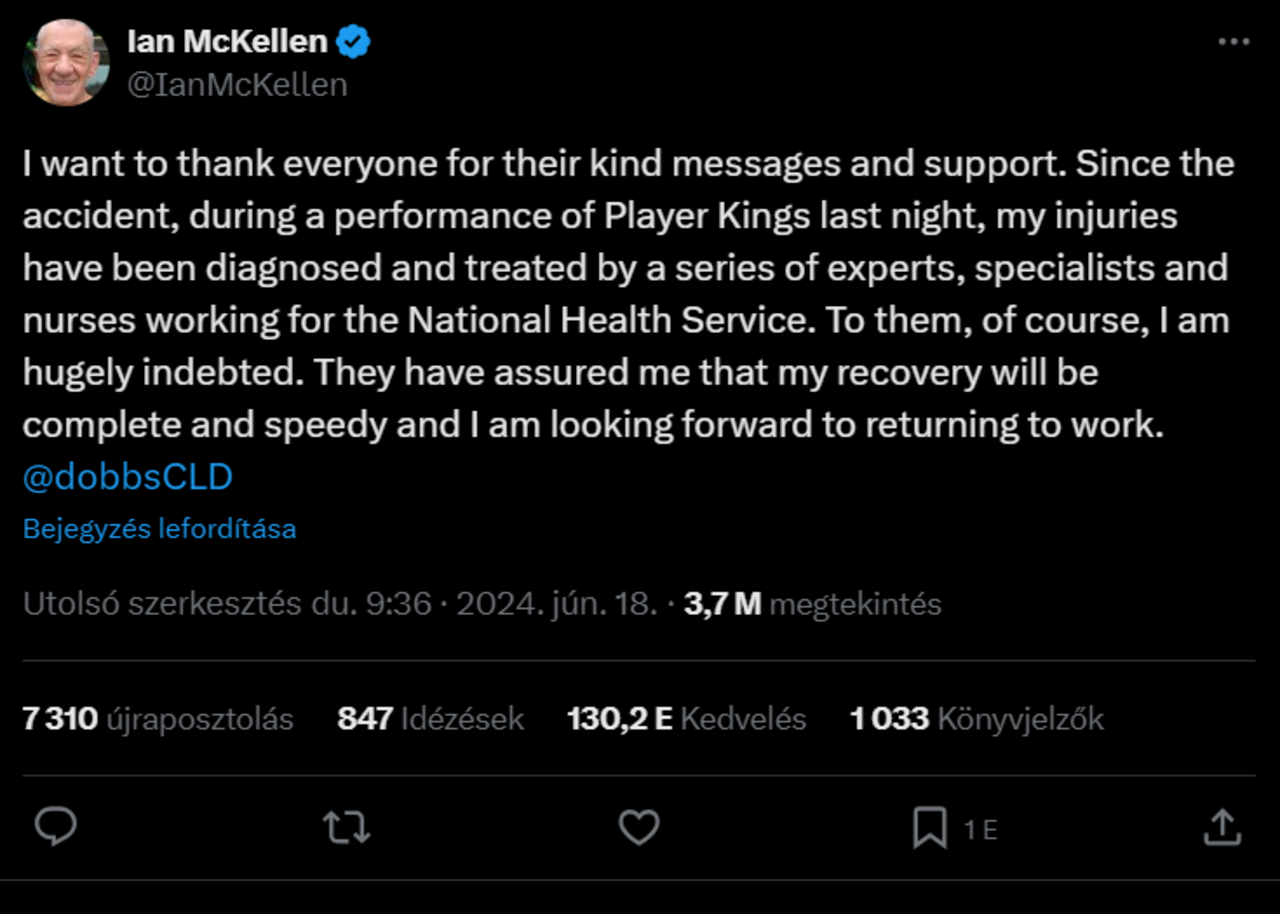Show the 7 310 újraposztolás list

158,719
